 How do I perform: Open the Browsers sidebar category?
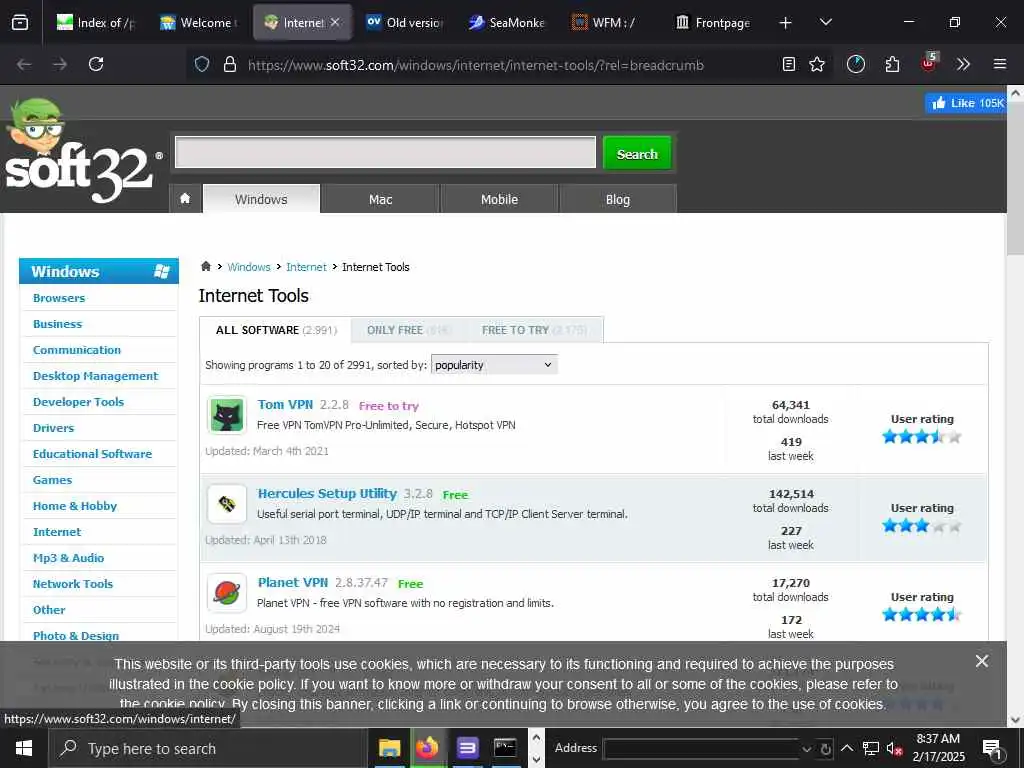(x=59, y=298)
